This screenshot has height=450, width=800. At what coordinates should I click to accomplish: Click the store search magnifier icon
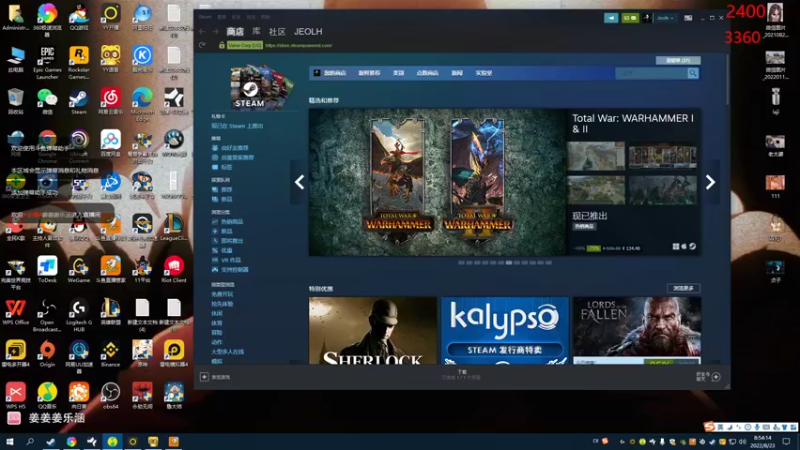pyautogui.click(x=692, y=73)
